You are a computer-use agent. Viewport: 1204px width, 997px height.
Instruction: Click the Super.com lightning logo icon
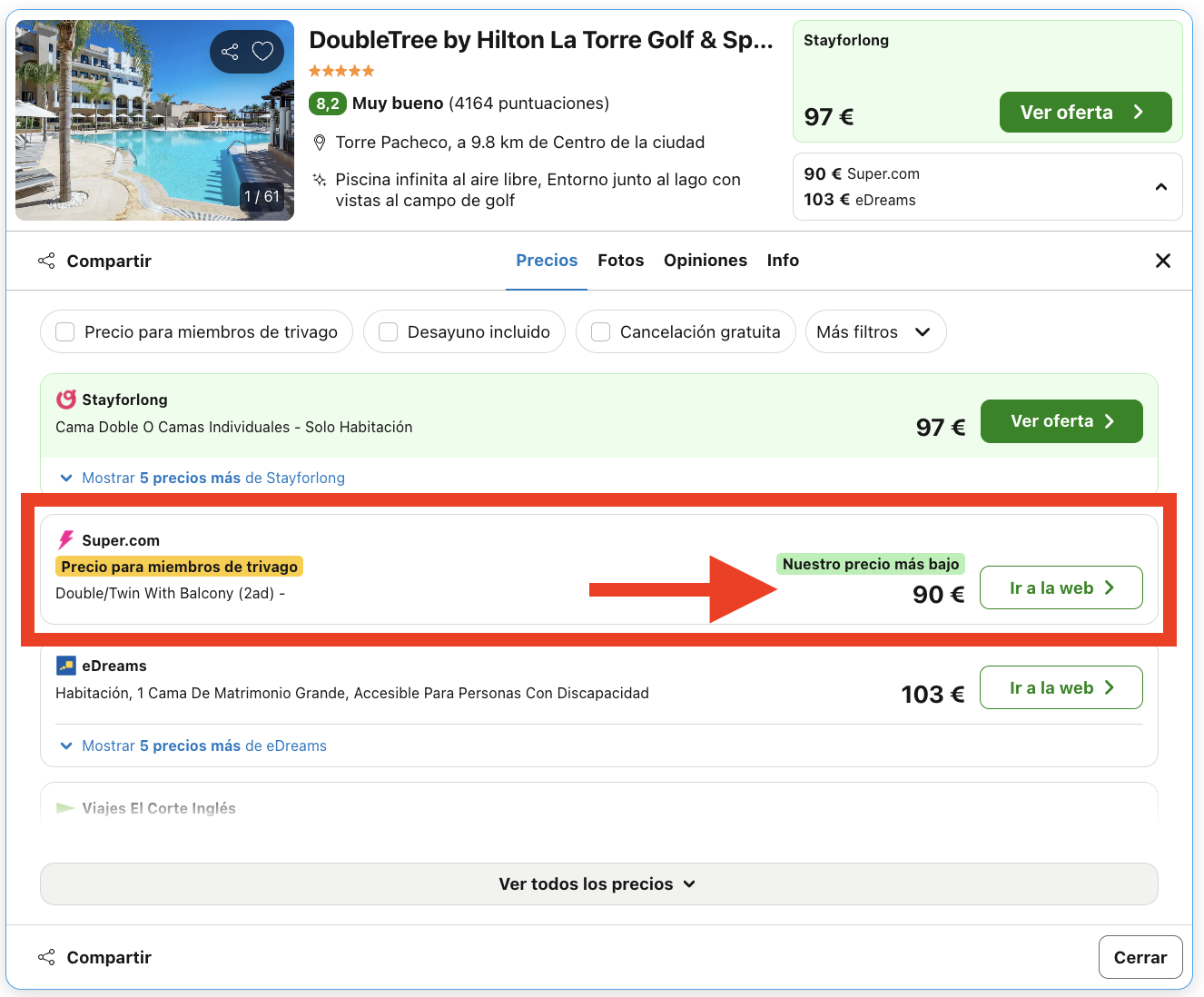coord(65,540)
